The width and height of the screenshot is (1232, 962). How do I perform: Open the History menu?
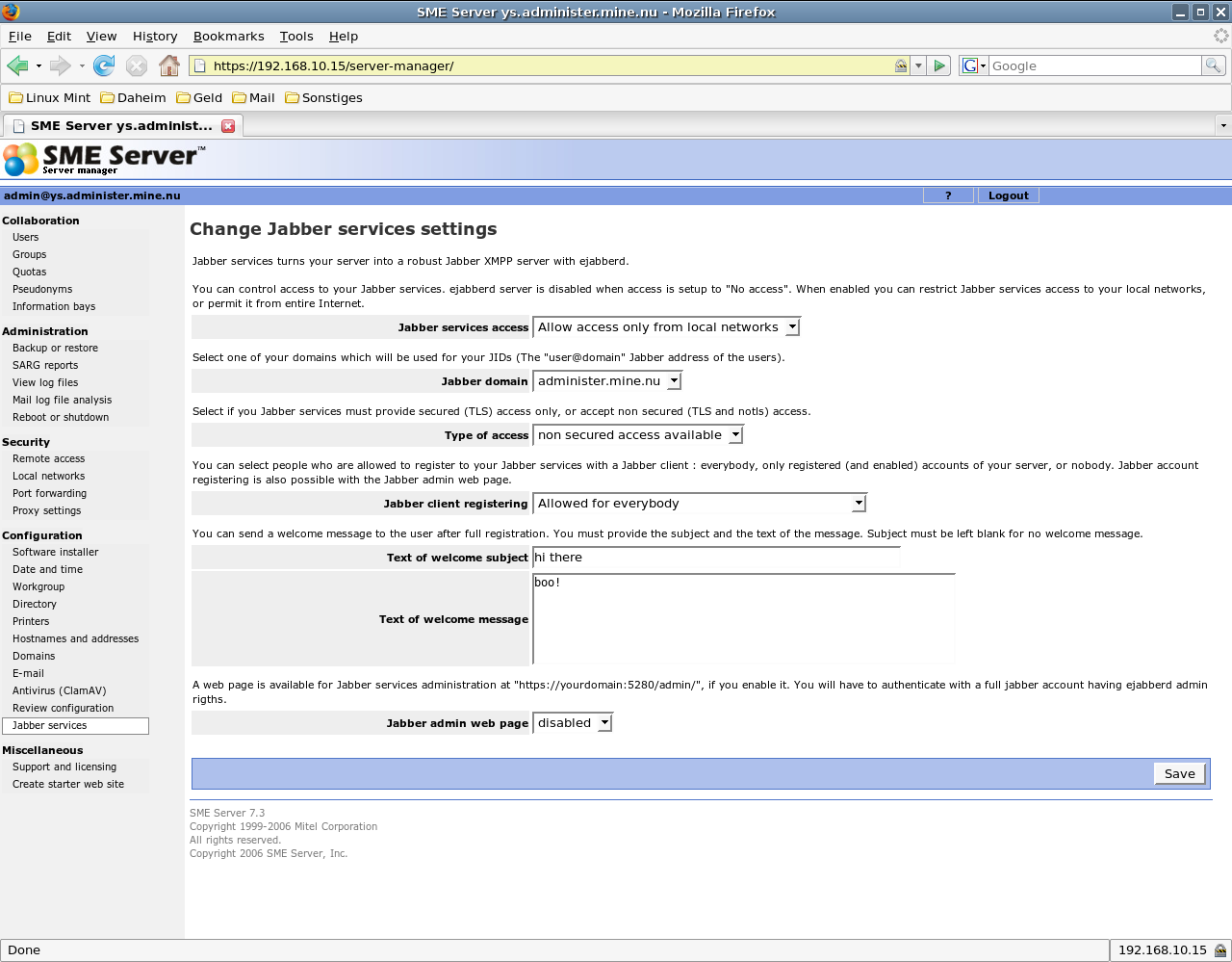(x=154, y=37)
